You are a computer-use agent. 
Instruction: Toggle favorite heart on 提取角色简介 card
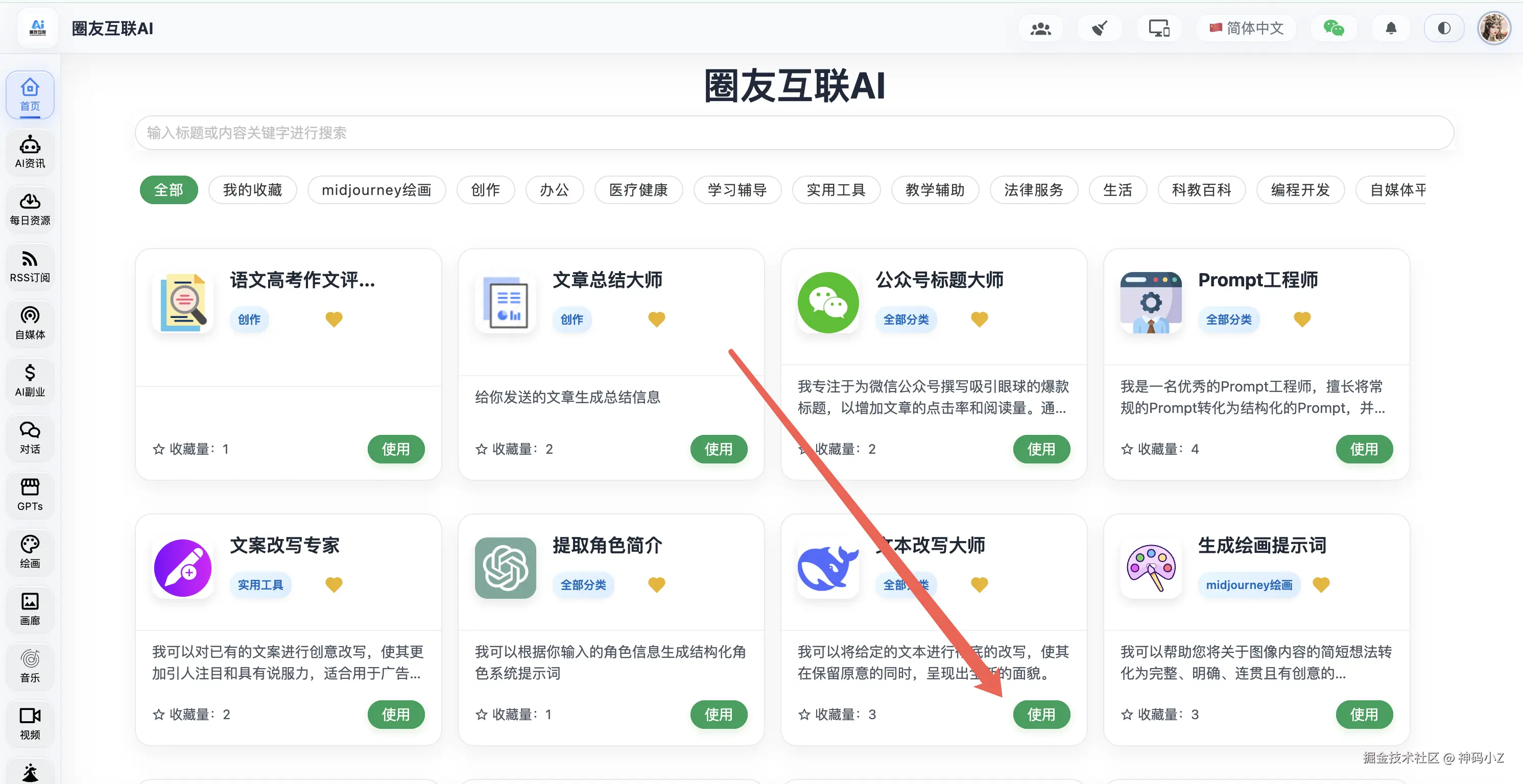(x=656, y=584)
